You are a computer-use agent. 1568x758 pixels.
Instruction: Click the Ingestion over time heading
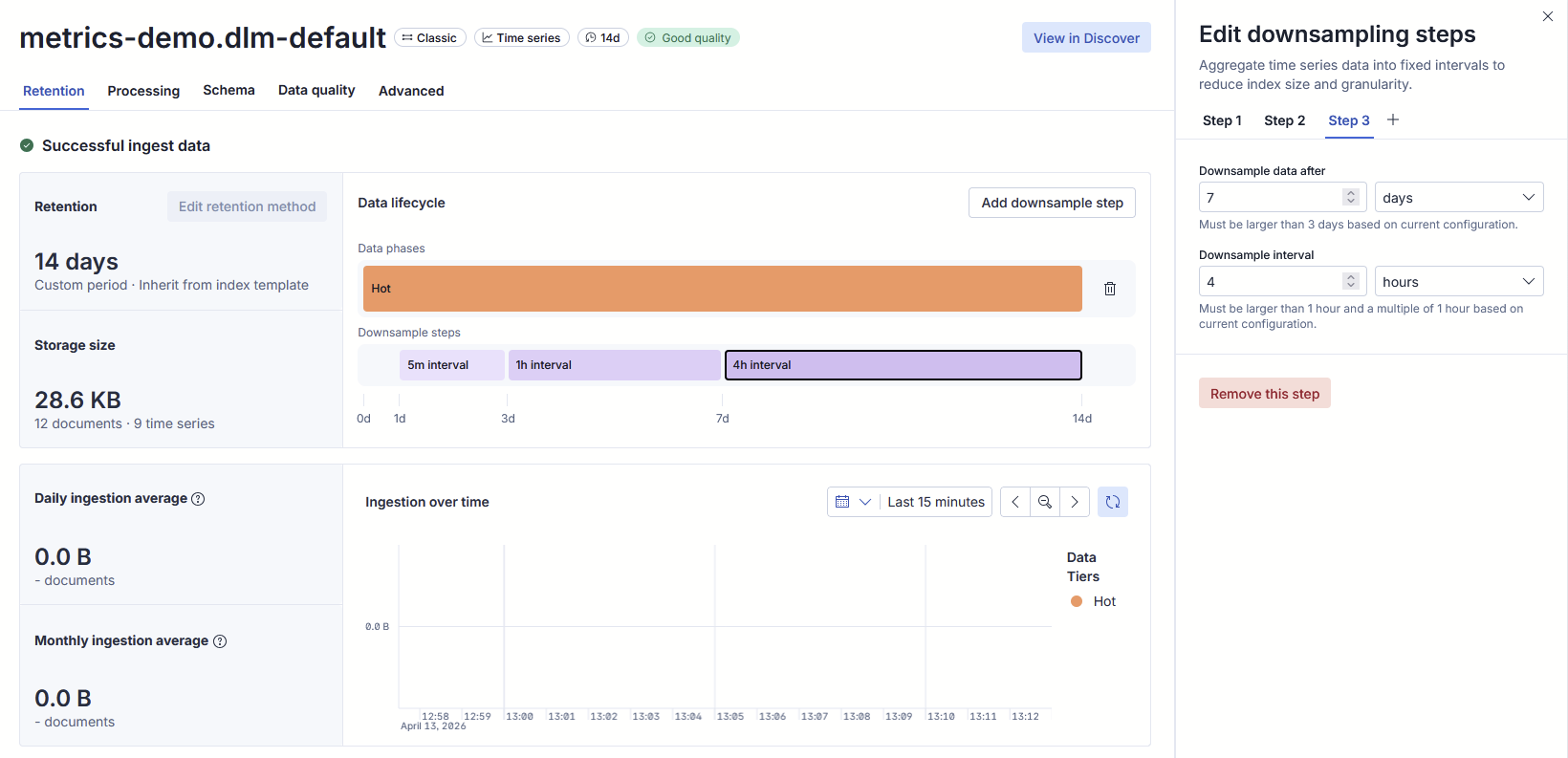427,502
